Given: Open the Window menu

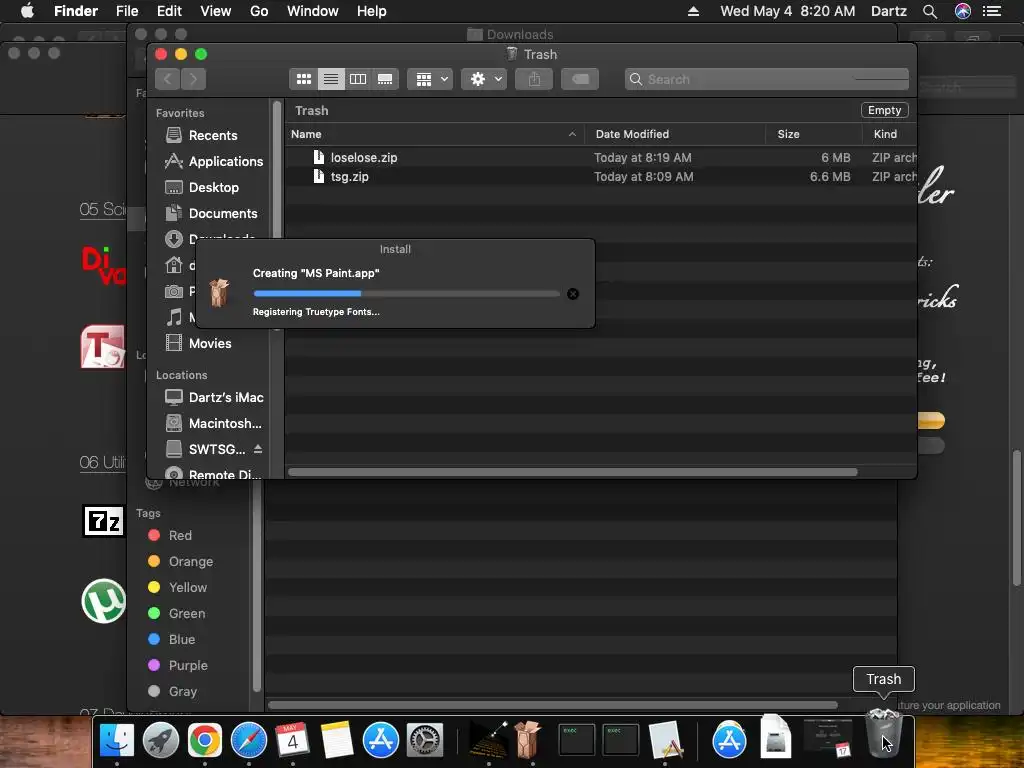Looking at the screenshot, I should pyautogui.click(x=313, y=11).
